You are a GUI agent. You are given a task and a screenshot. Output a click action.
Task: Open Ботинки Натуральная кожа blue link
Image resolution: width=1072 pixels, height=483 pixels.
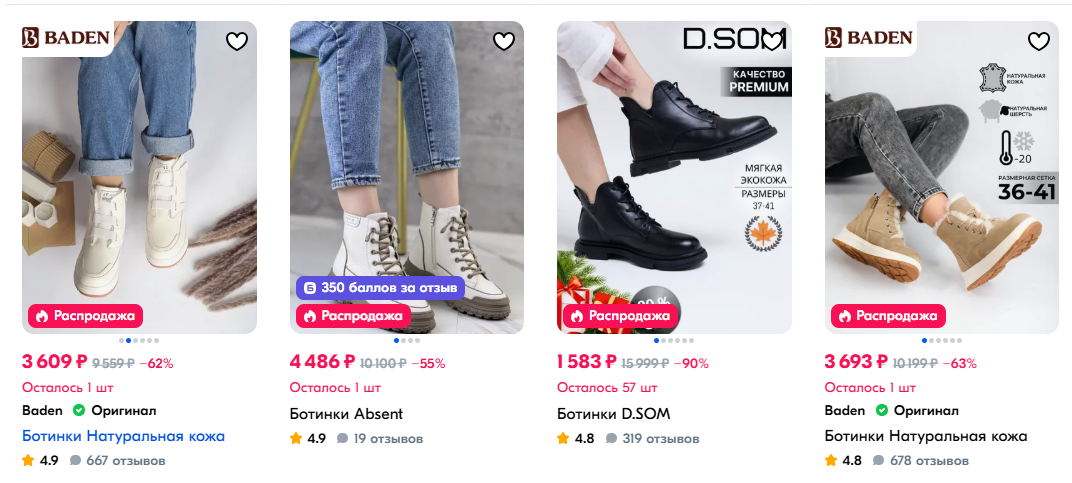tap(123, 436)
